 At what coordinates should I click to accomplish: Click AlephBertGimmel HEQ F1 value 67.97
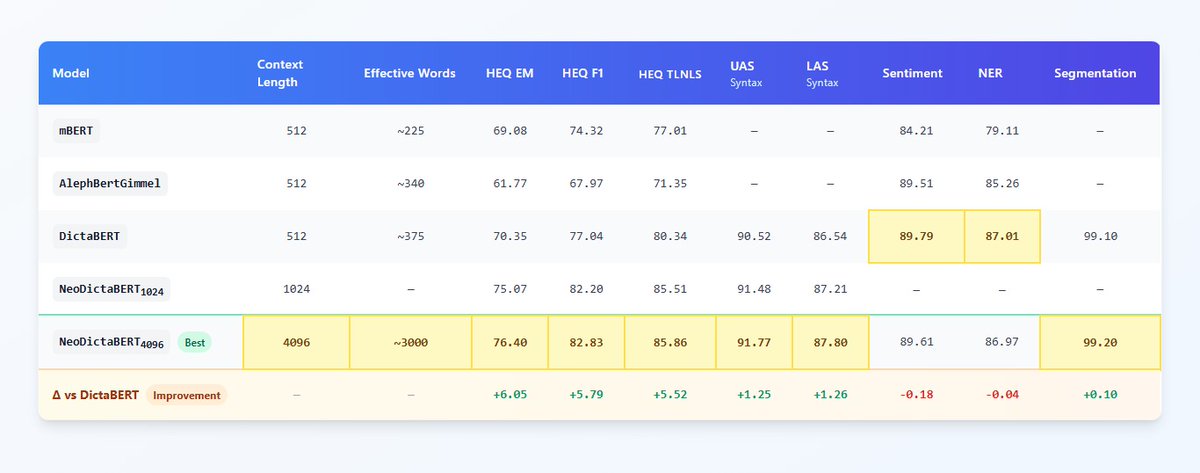[586, 184]
